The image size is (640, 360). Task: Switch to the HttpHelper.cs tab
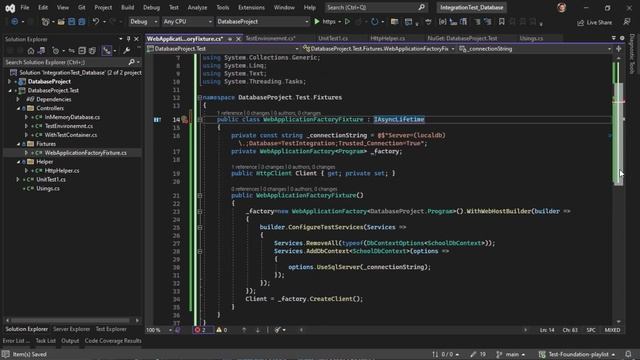click(x=387, y=38)
